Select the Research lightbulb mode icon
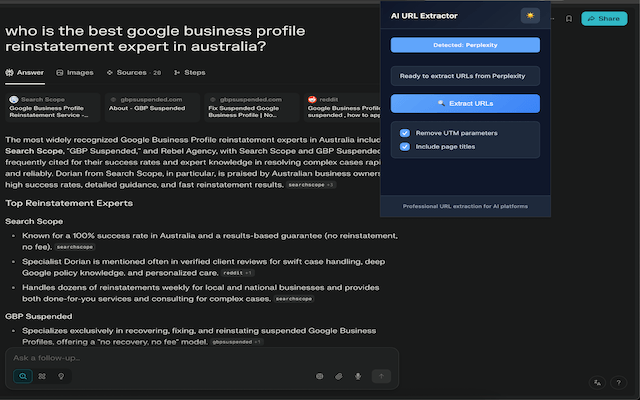The height and width of the screenshot is (400, 640). (61, 376)
